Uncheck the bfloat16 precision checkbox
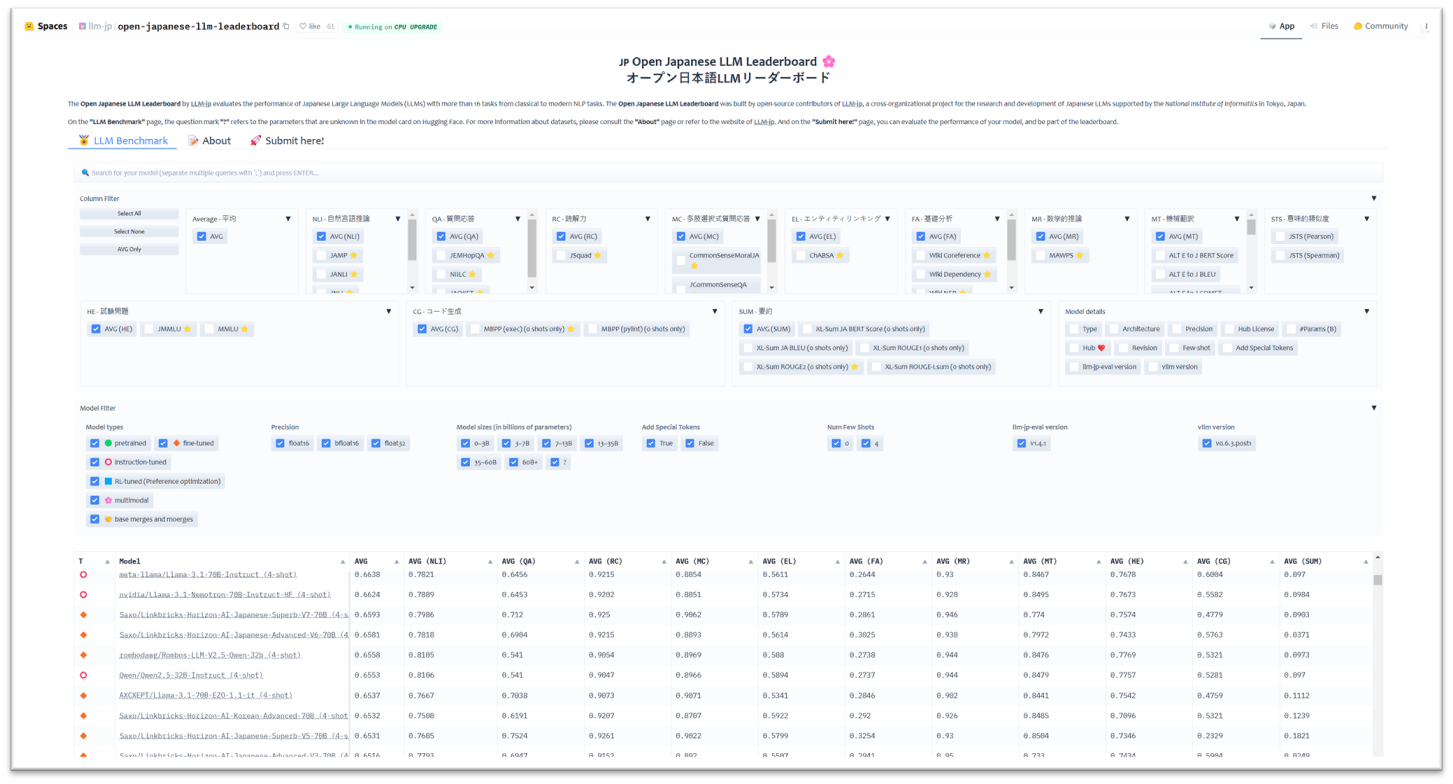 click(326, 443)
